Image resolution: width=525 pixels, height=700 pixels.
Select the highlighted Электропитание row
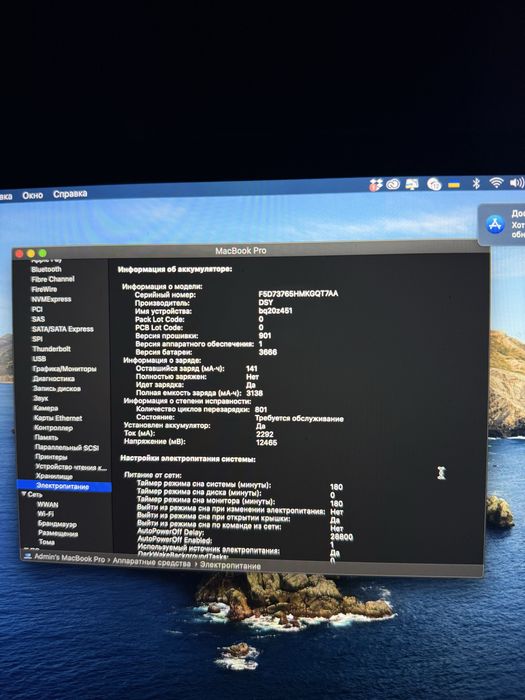(64, 486)
